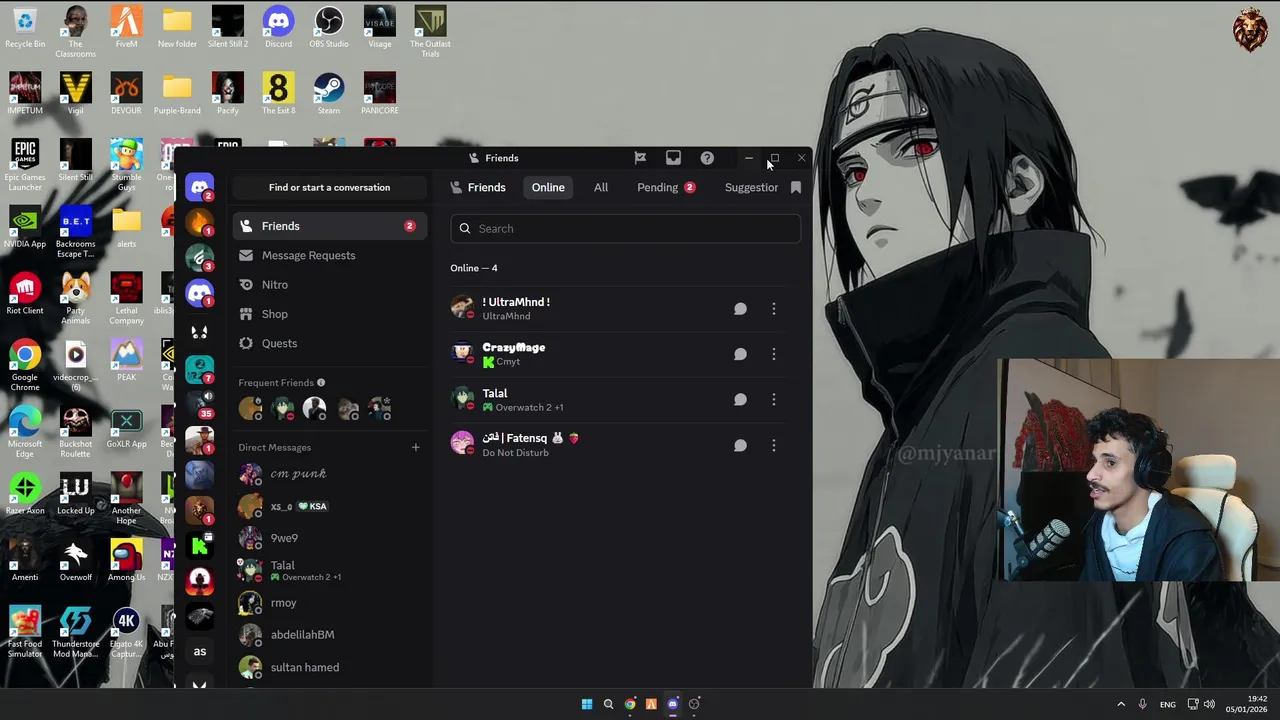Image resolution: width=1280 pixels, height=720 pixels.
Task: Open the flame server icon
Action: click(200, 223)
